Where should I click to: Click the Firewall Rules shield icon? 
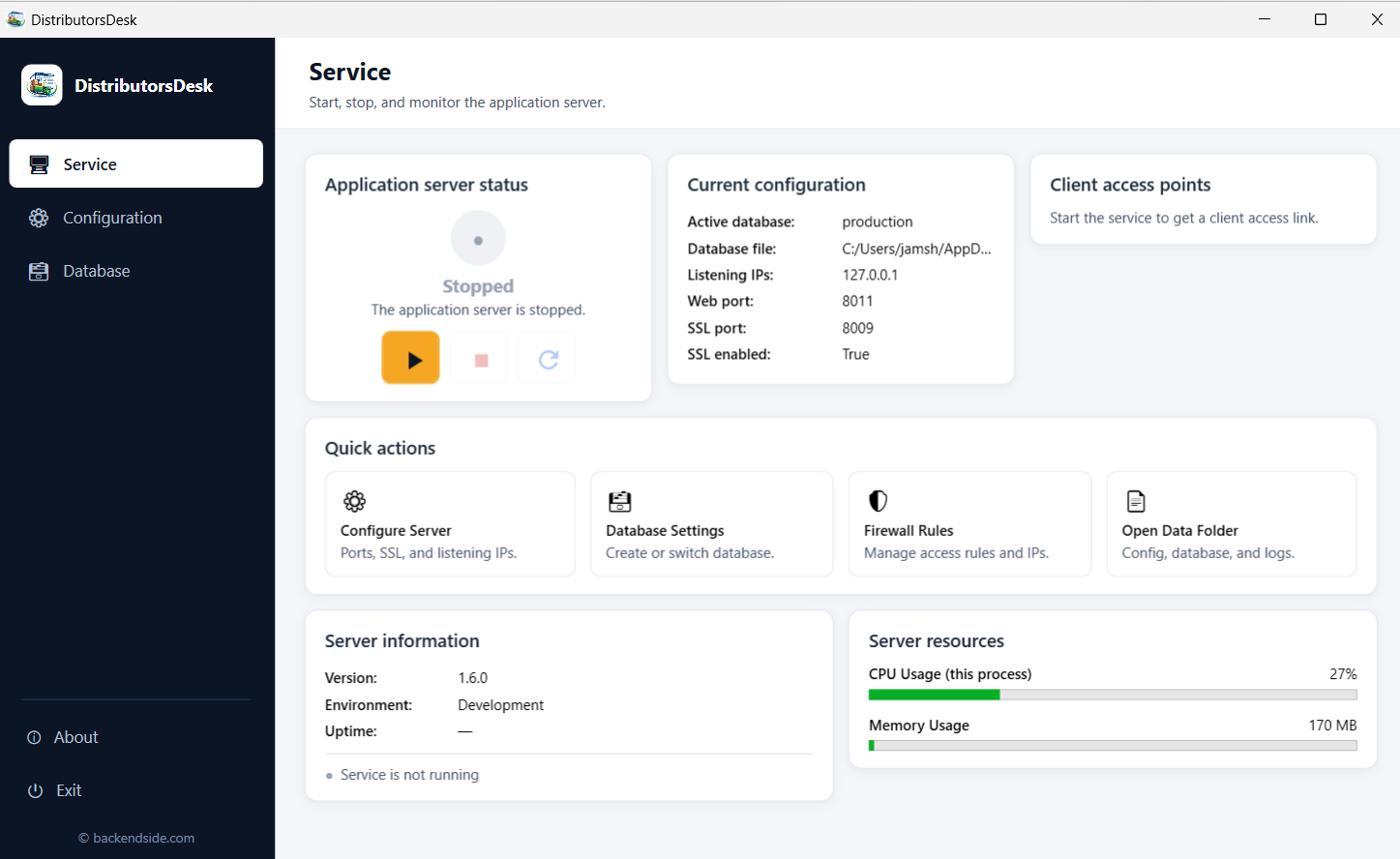click(x=878, y=500)
